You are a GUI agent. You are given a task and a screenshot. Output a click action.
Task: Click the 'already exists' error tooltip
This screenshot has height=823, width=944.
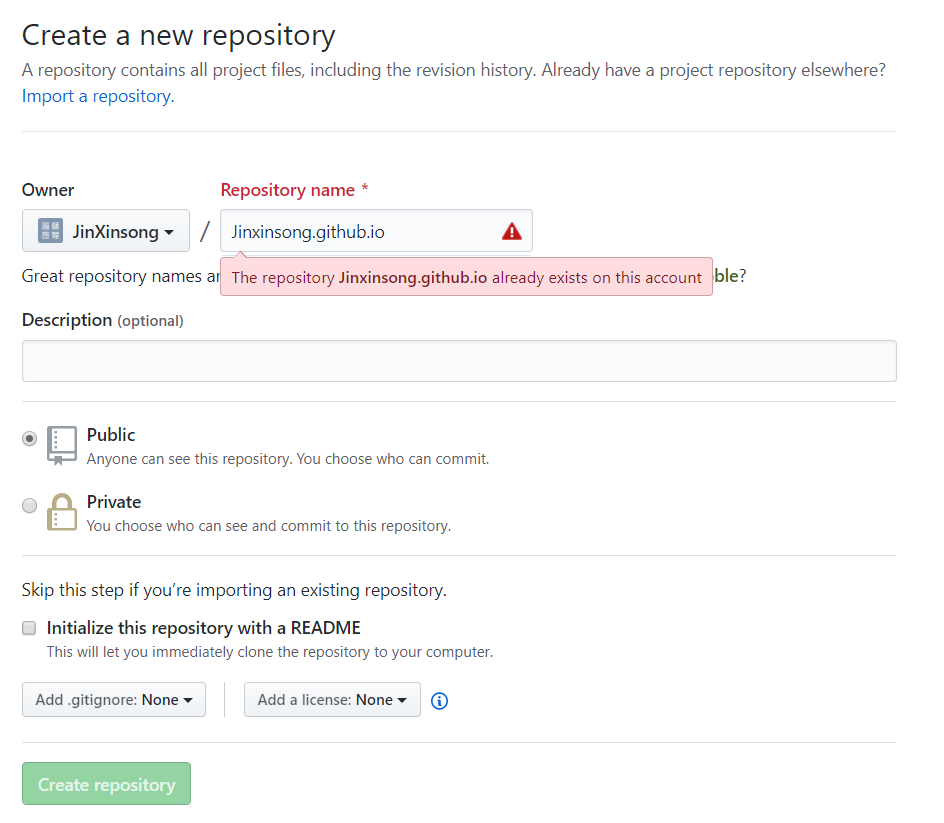(466, 277)
